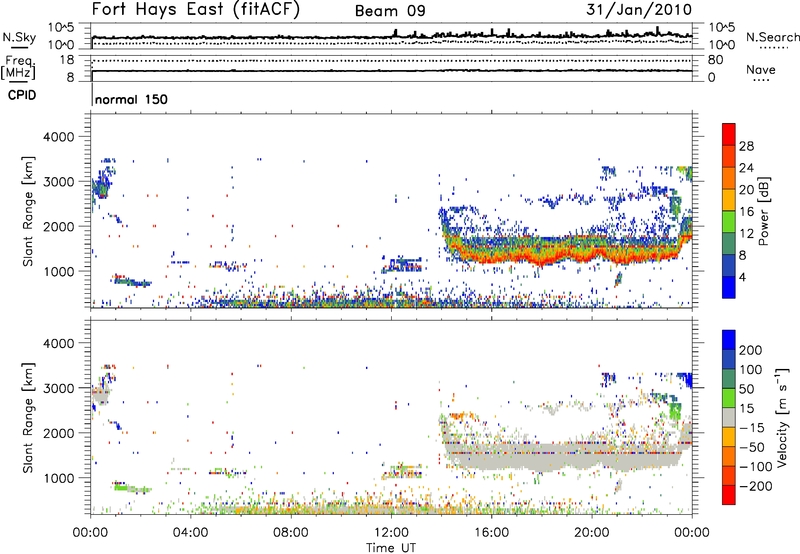Viewport: 800px width, 554px height.
Task: Click the '28' tick on Power scale
Action: click(x=746, y=146)
